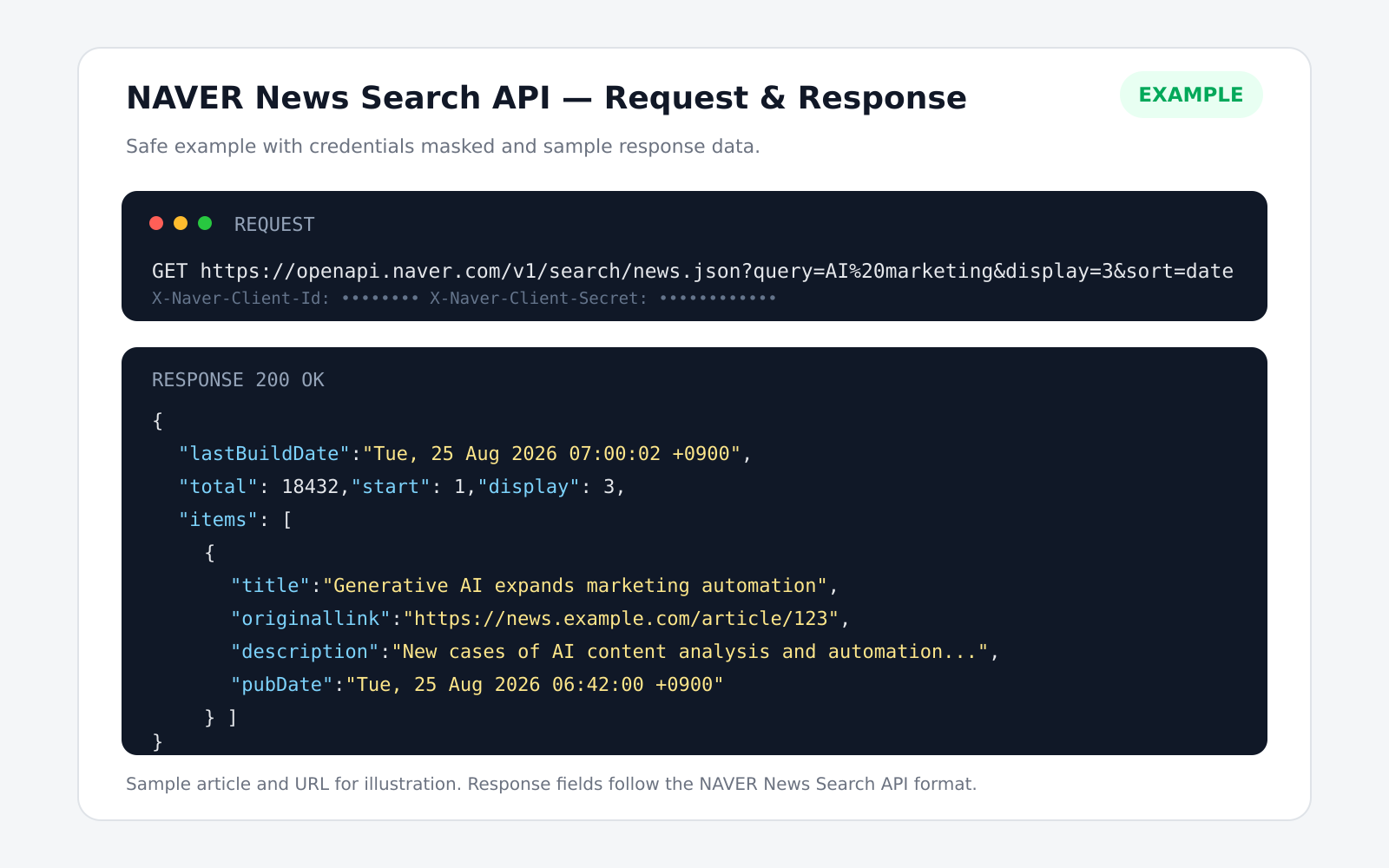Select the "title" key in the item
Viewport: 1389px width, 868px height.
(x=270, y=585)
